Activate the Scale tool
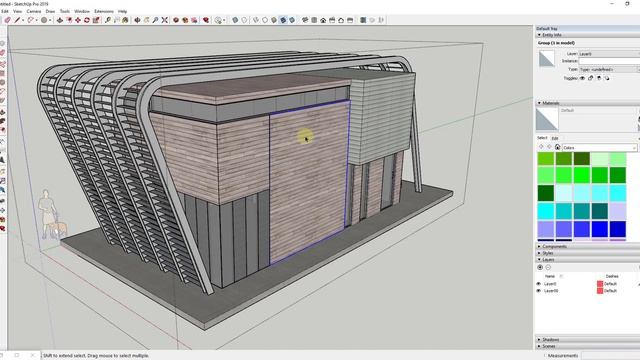Viewport: 640px width, 360px height. pos(96,20)
